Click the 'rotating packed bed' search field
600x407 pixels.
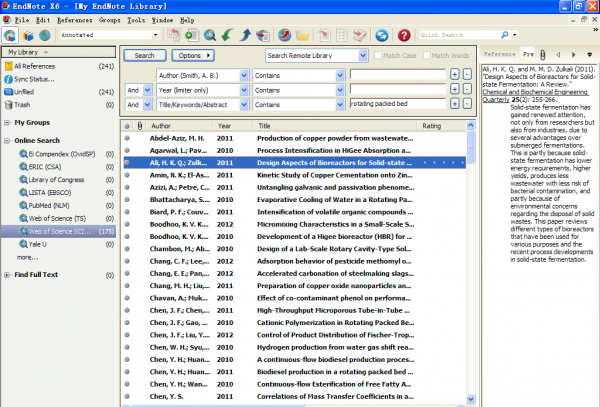click(x=398, y=104)
